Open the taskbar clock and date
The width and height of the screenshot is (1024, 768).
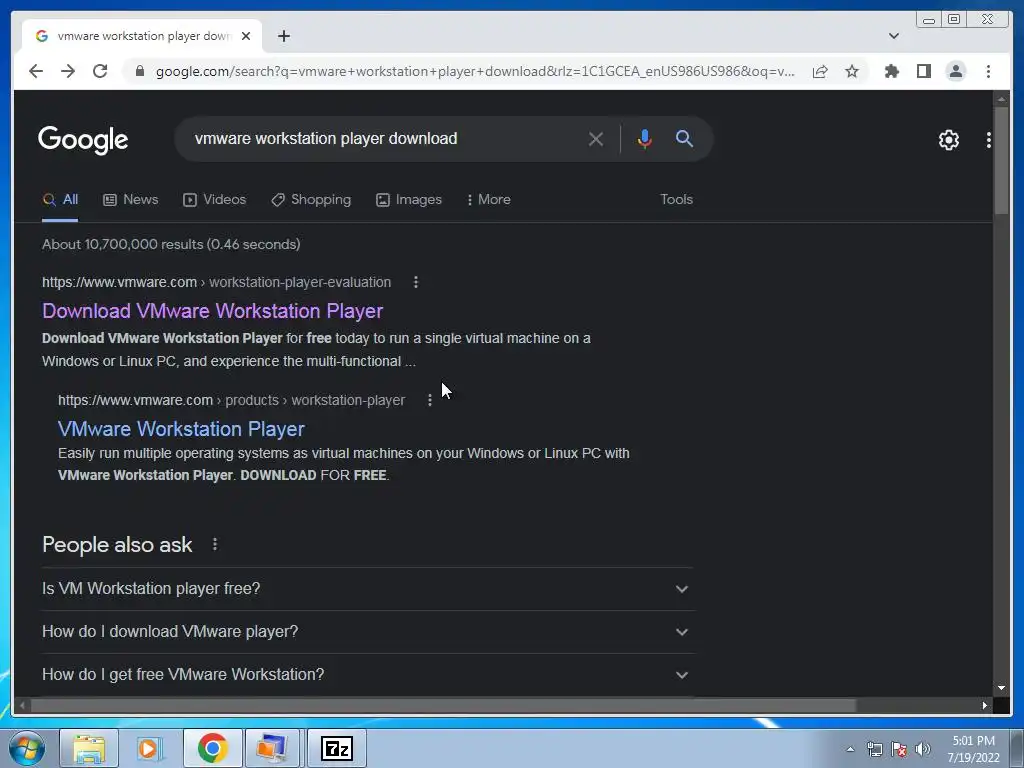[973, 749]
